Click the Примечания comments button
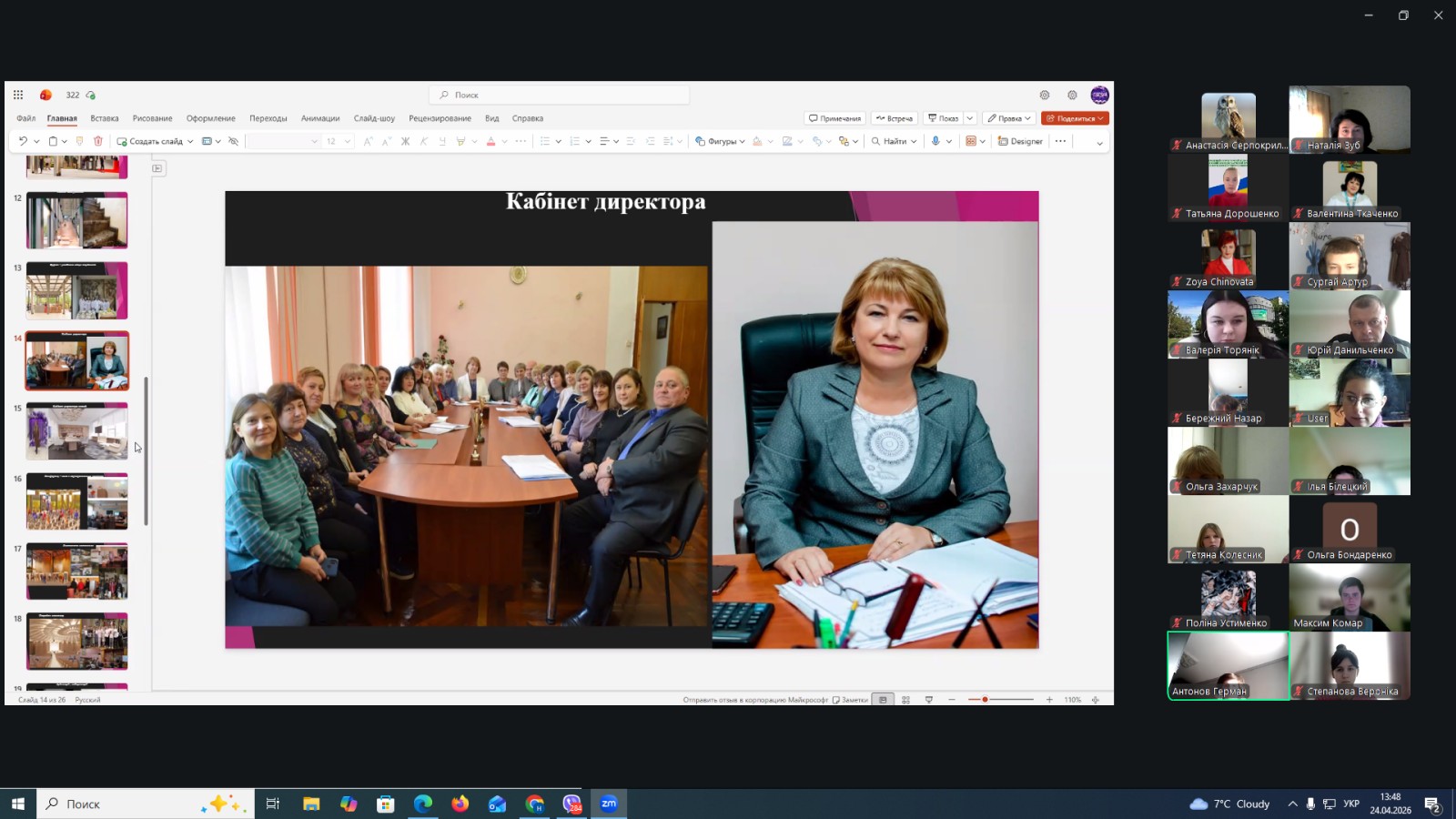Viewport: 1456px width, 819px height. (x=834, y=118)
